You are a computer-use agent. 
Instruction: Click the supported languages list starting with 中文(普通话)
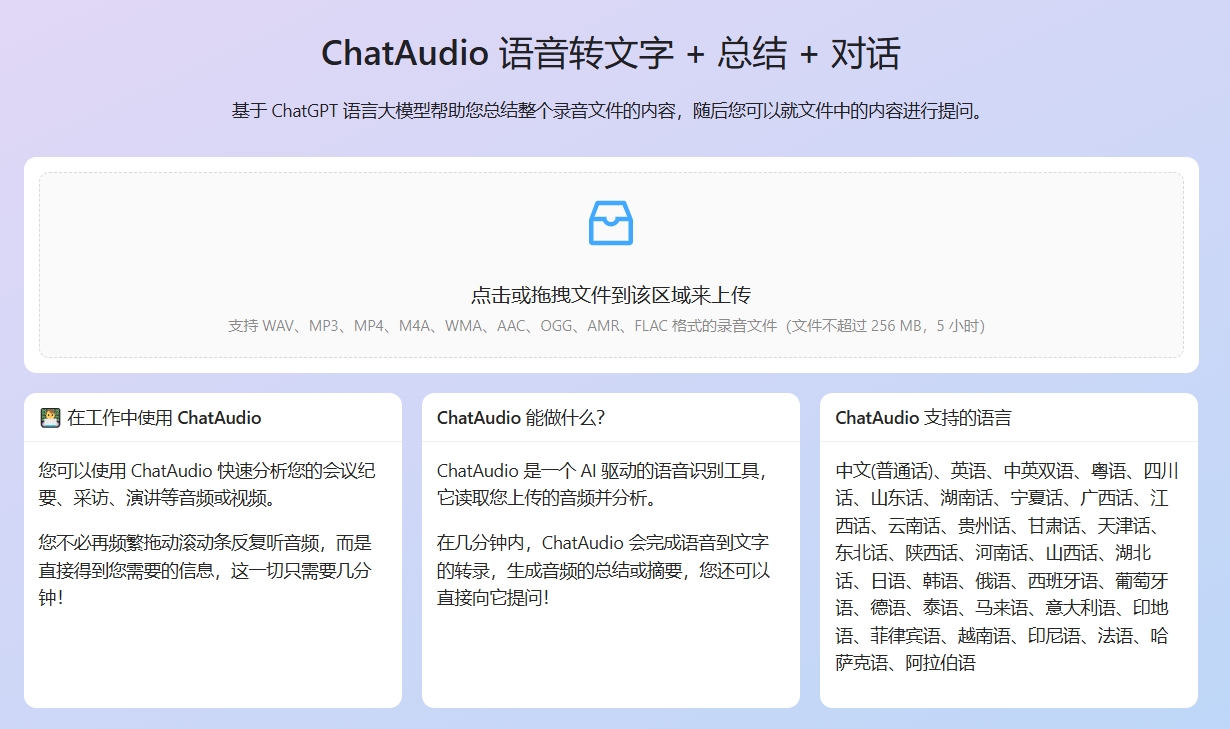[1008, 566]
